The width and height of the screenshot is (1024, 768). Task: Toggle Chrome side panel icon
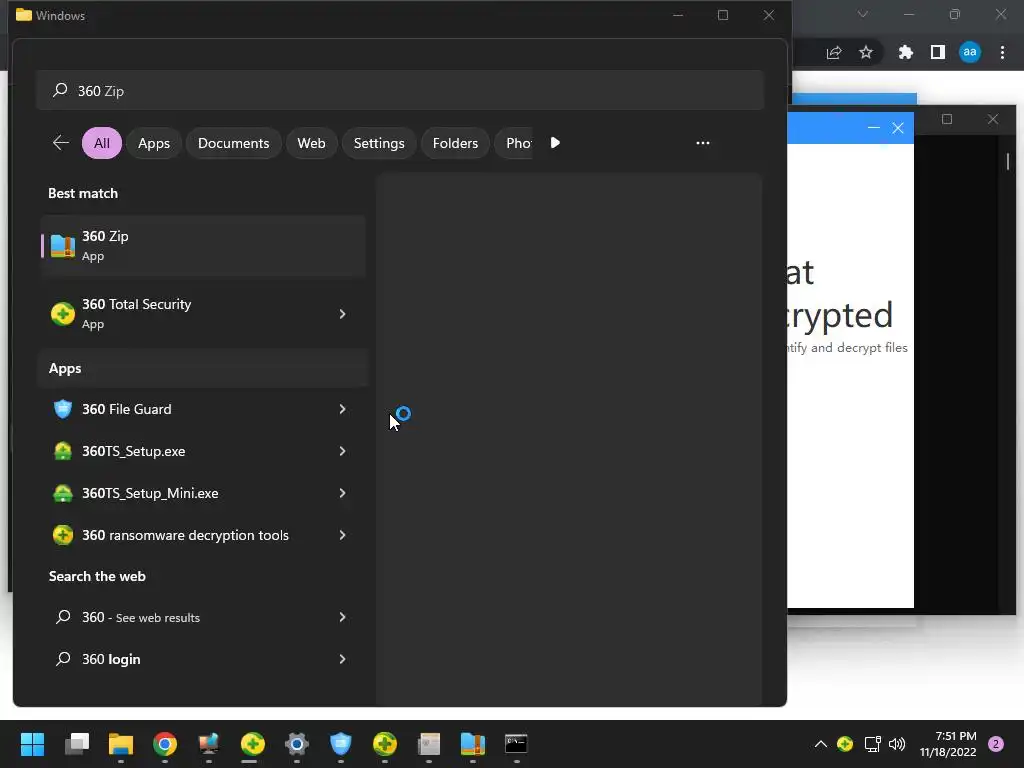(x=938, y=52)
